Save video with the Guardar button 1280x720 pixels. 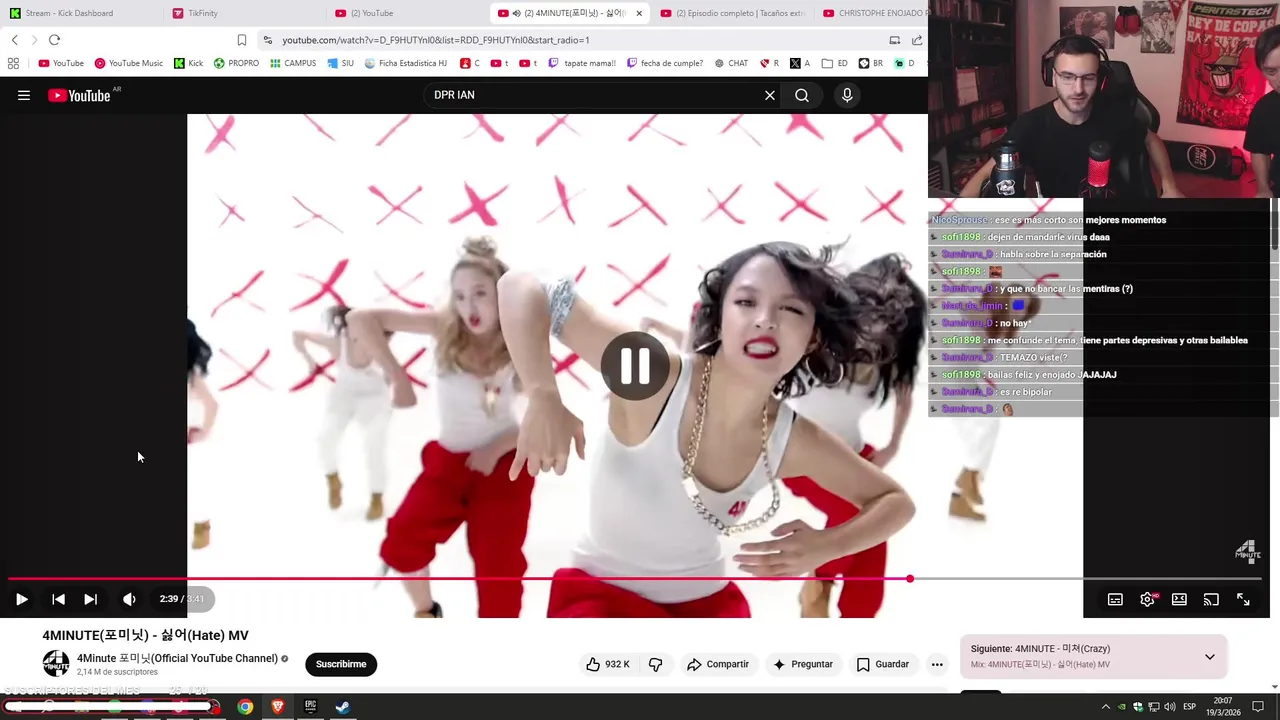click(882, 664)
